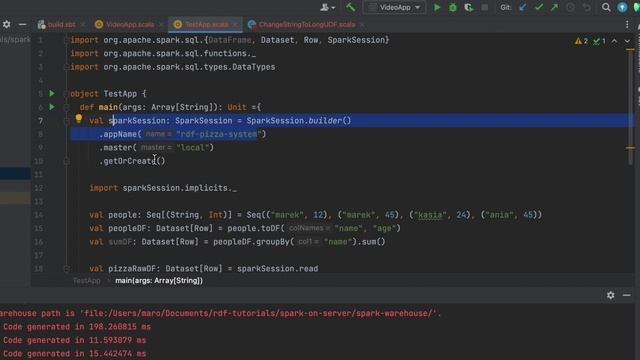Open the VideoApp run configuration dropdown
This screenshot has width=640, height=360.
pos(394,7)
